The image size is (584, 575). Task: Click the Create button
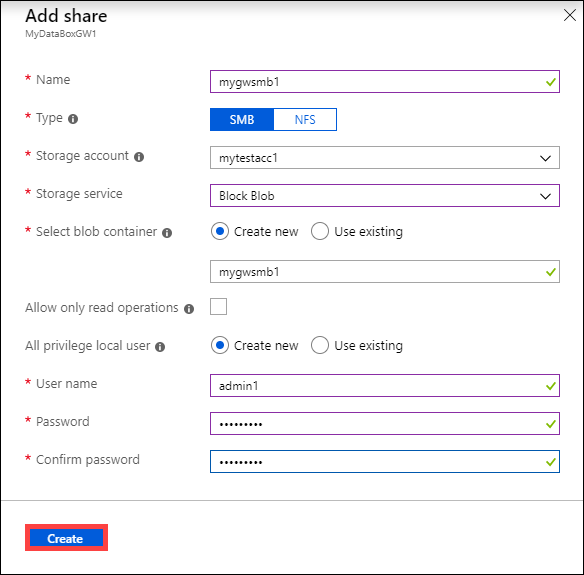pos(66,538)
